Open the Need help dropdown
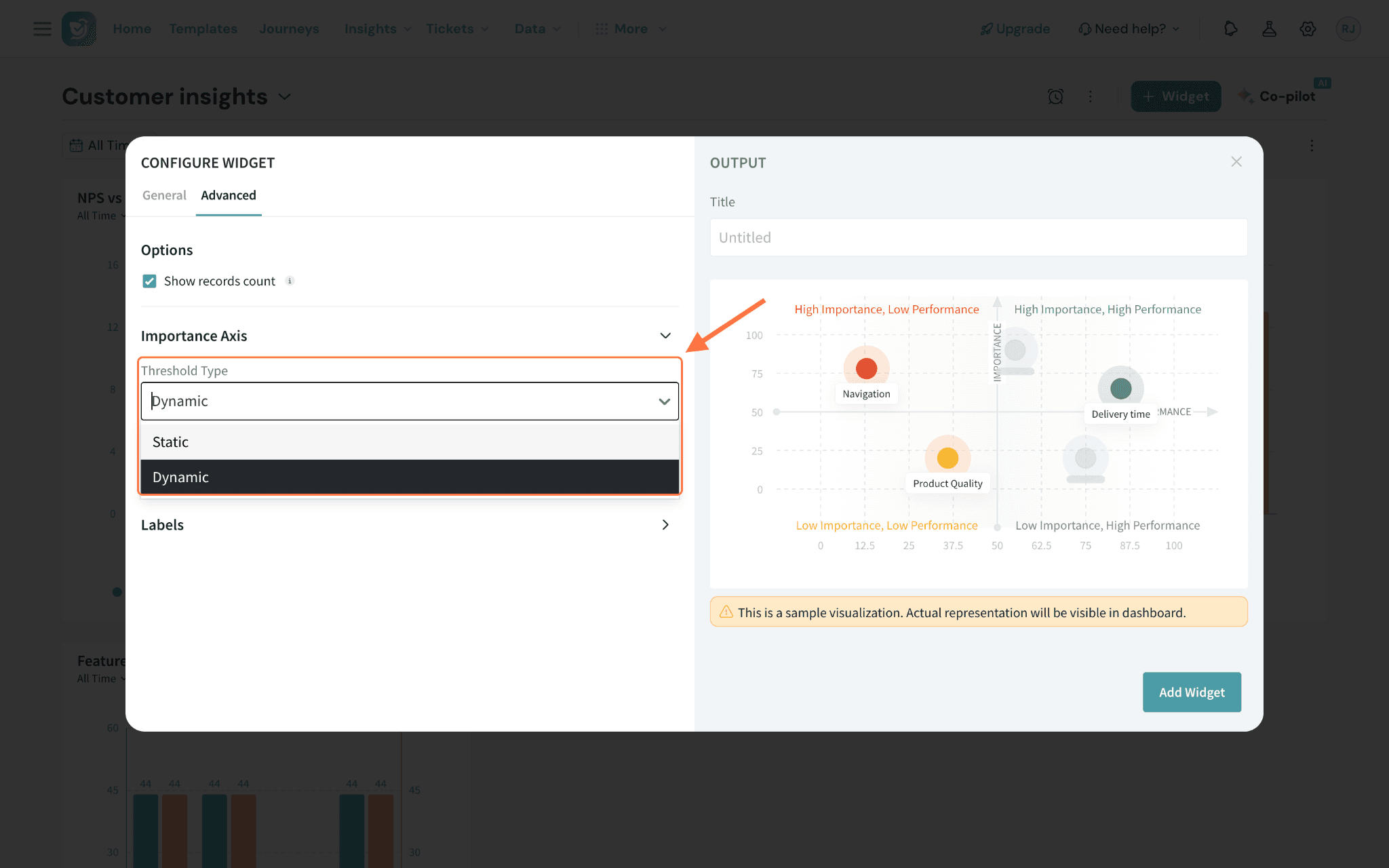Viewport: 1389px width, 868px height. 1129,28
